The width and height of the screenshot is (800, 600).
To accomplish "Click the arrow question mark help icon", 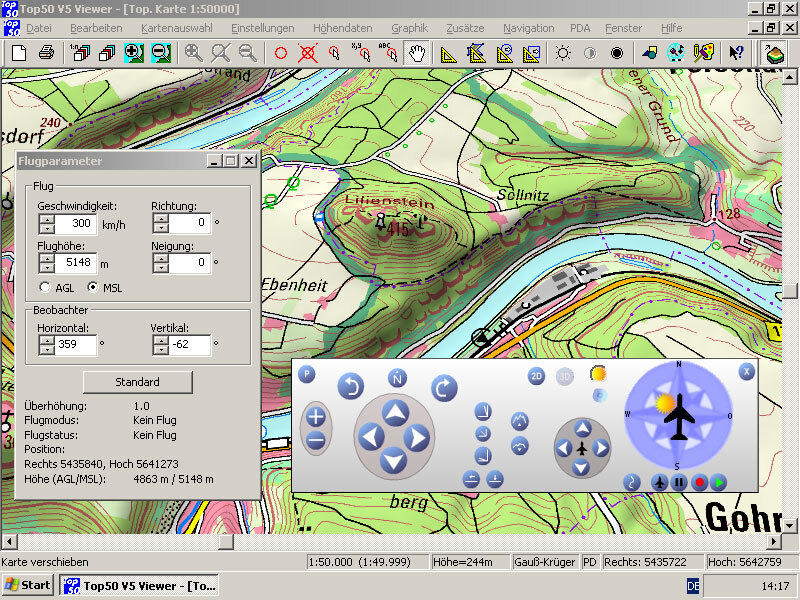I will click(x=736, y=53).
